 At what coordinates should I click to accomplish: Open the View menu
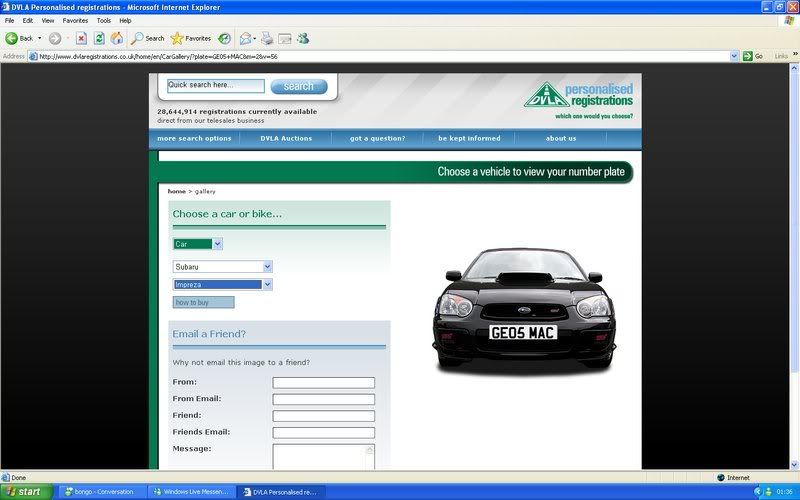[x=48, y=20]
